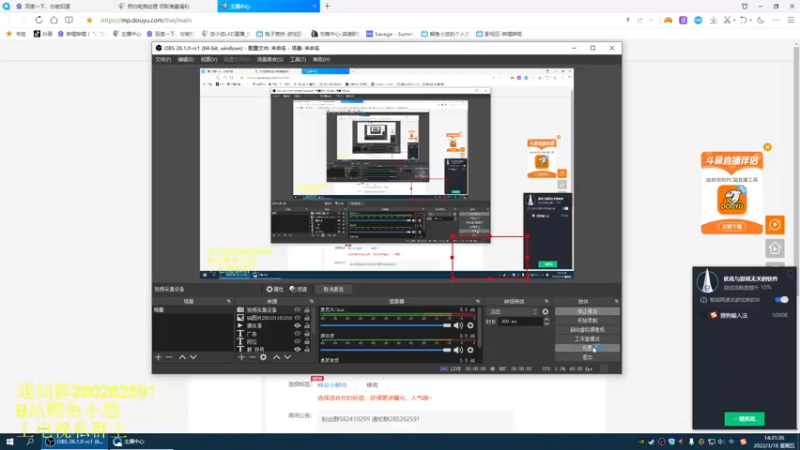Pop out the 场景 dock panel

click(229, 302)
